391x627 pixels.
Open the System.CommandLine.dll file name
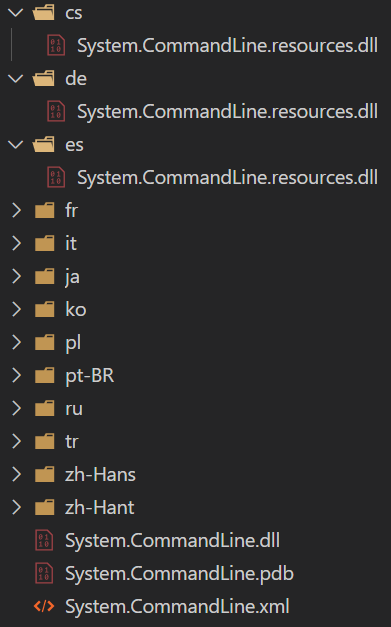172,541
